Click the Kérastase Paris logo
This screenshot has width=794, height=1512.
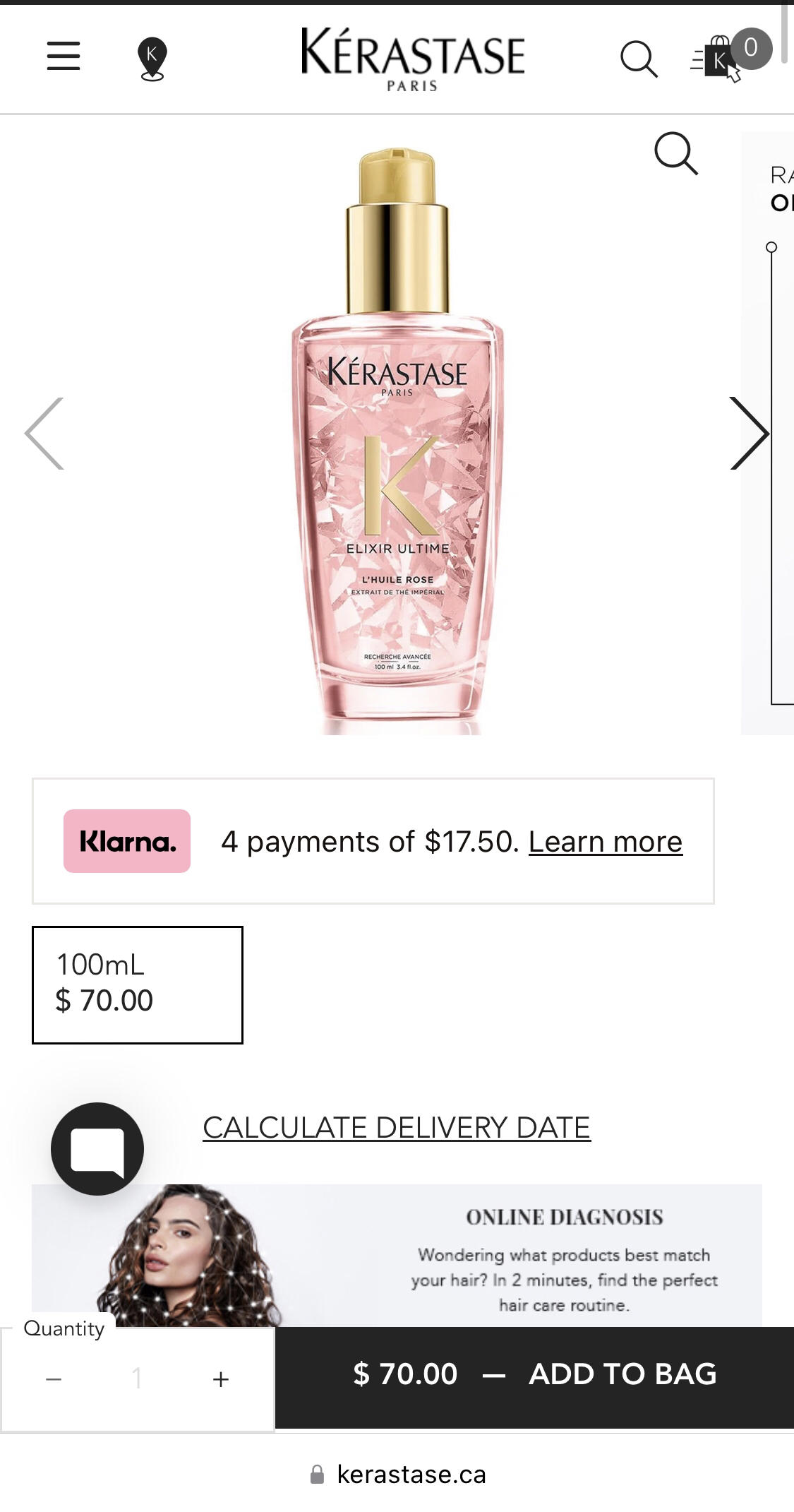click(412, 59)
